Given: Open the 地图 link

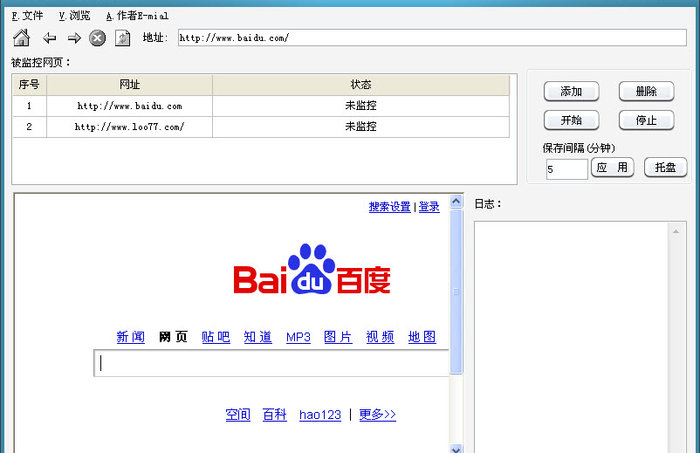Looking at the screenshot, I should tap(422, 337).
